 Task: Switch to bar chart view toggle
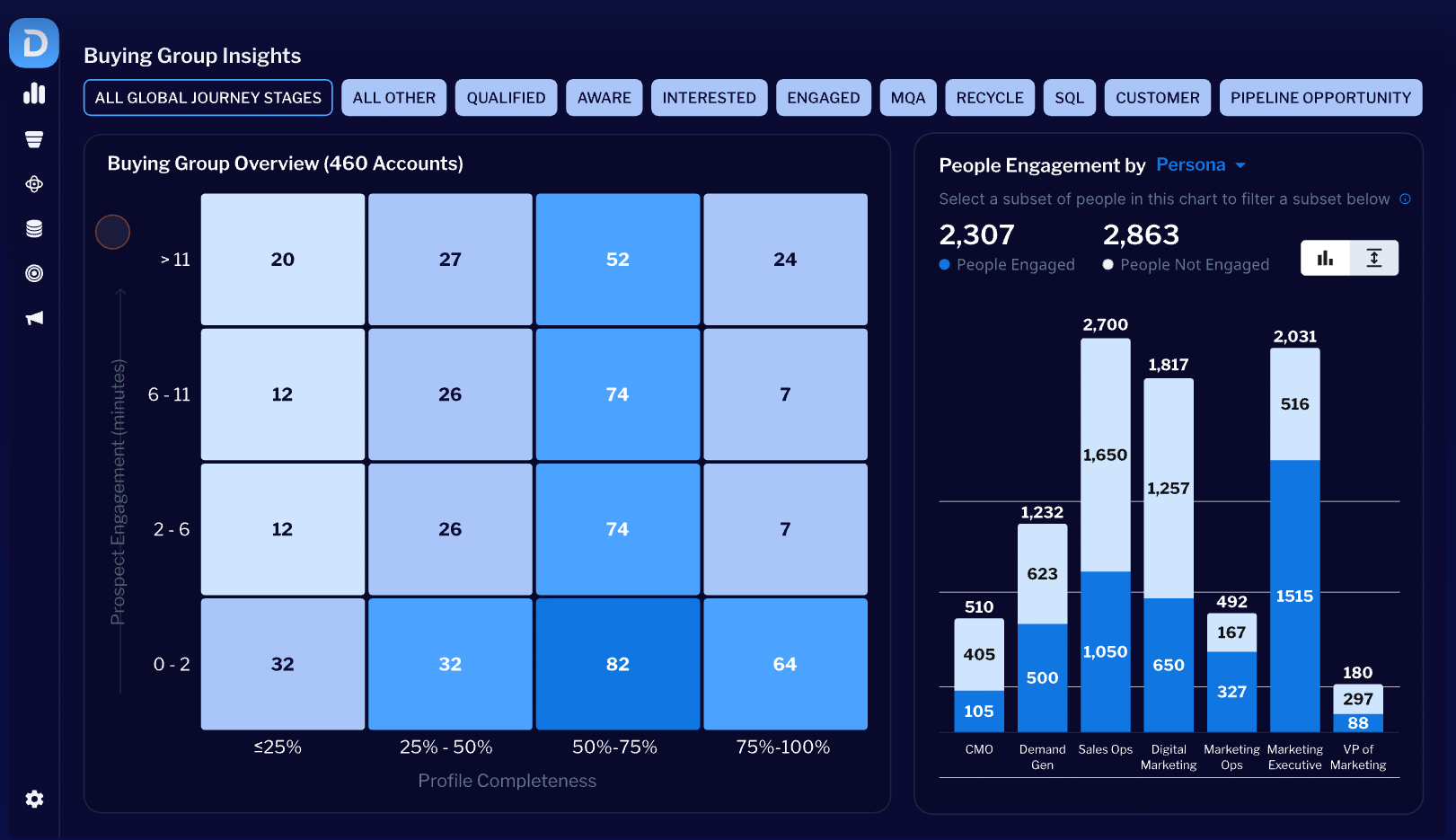[1325, 258]
